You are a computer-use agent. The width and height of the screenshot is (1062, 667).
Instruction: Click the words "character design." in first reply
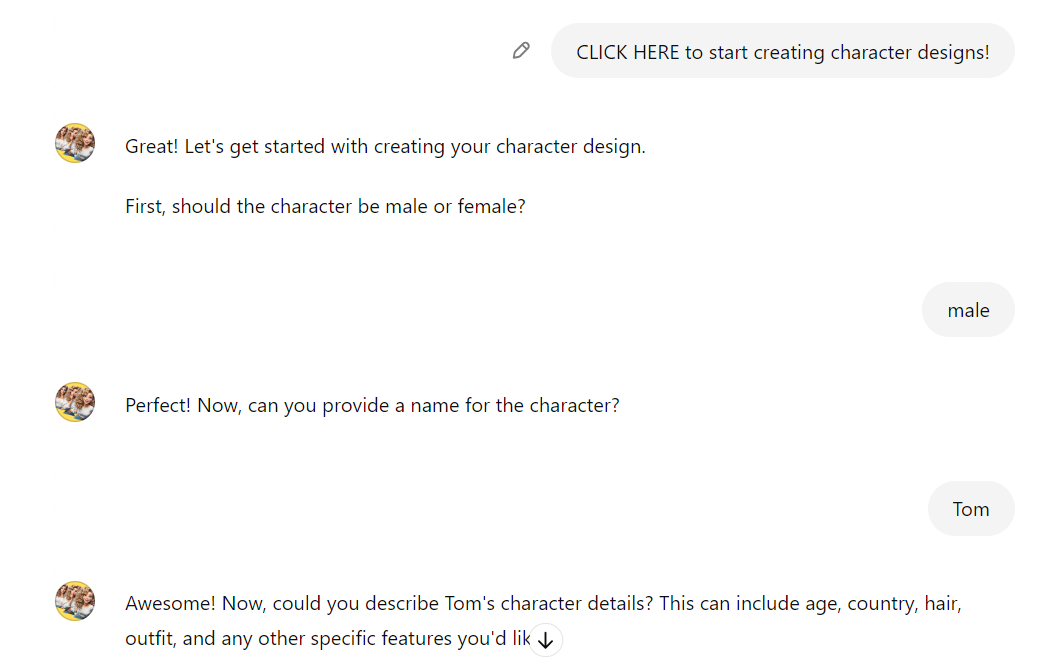click(x=570, y=147)
